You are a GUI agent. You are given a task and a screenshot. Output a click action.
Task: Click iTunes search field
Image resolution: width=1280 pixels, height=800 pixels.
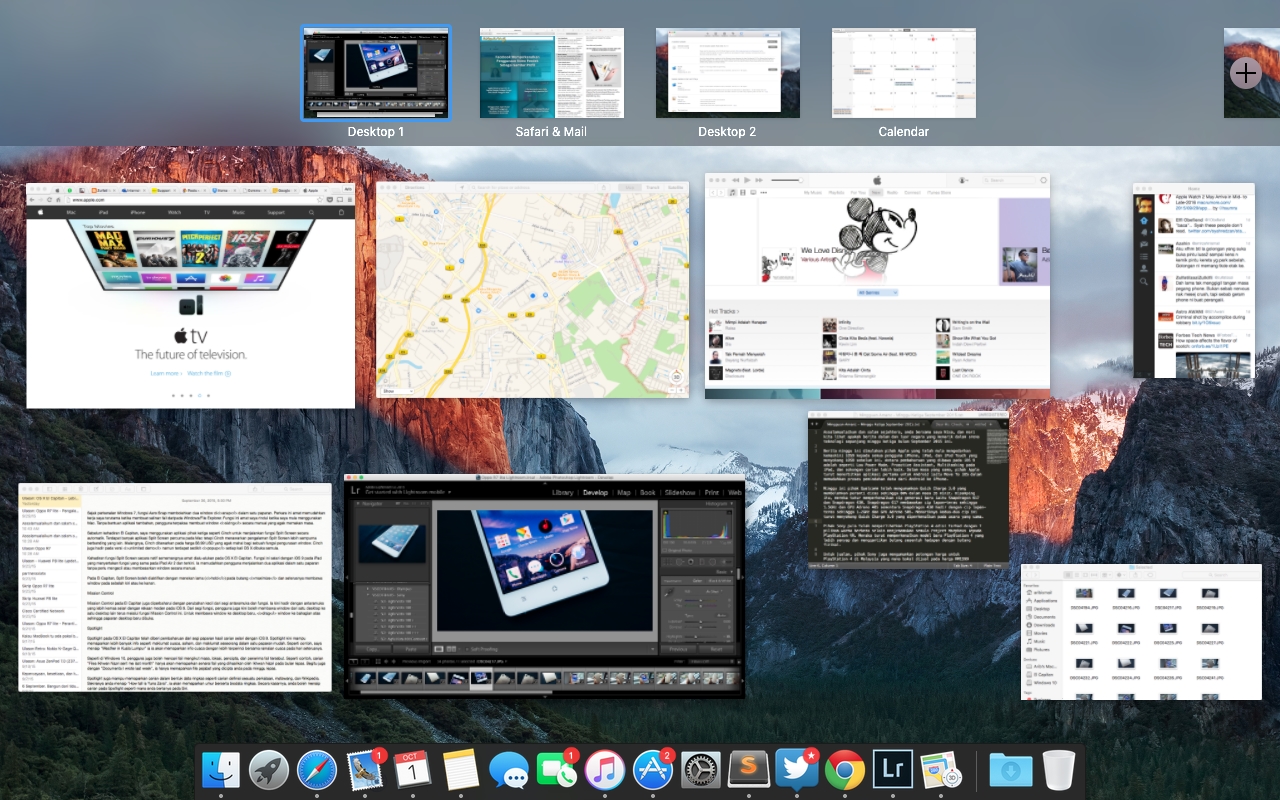(x=1009, y=180)
